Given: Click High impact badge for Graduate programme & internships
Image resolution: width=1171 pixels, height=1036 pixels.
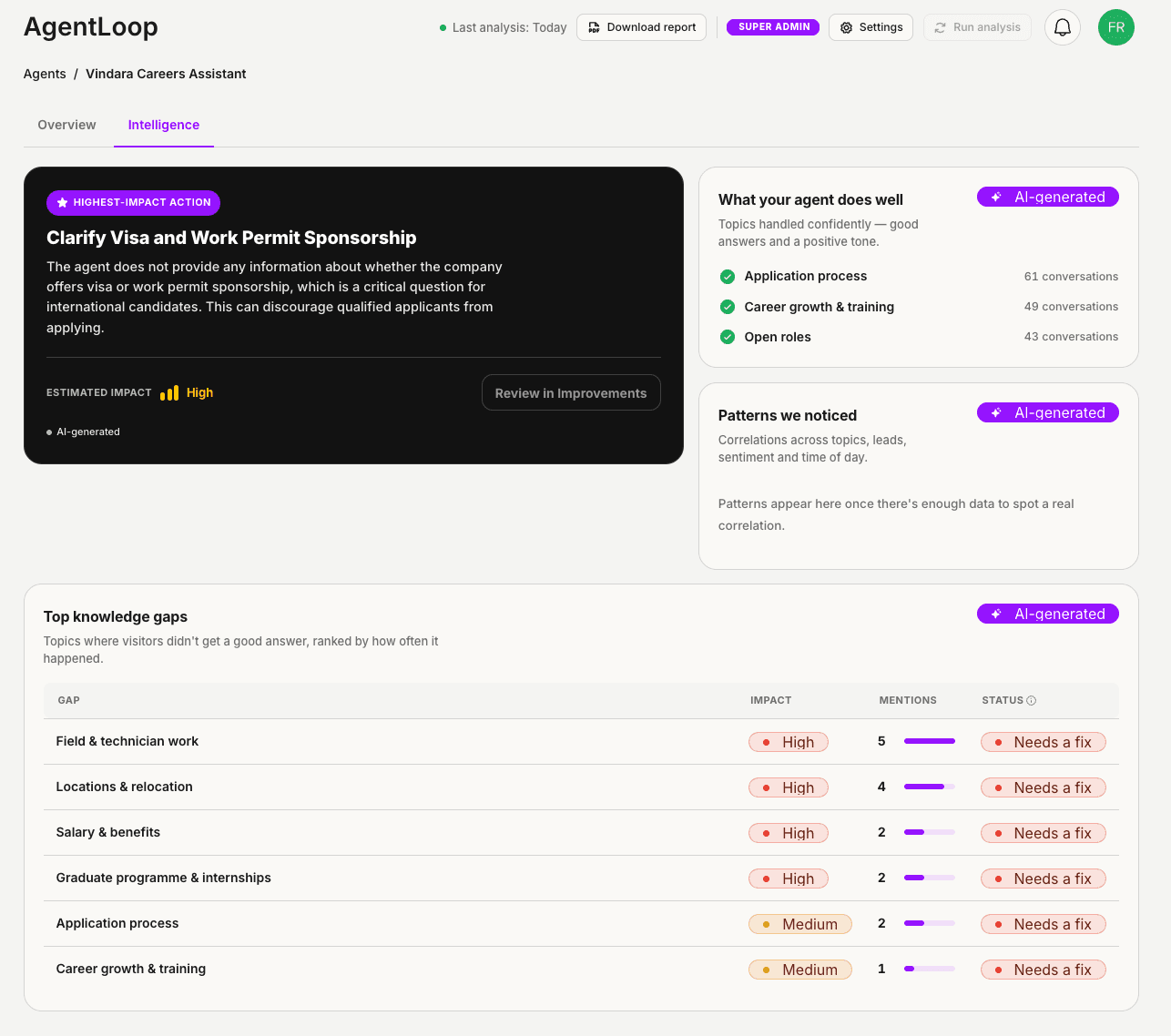Looking at the screenshot, I should (789, 879).
